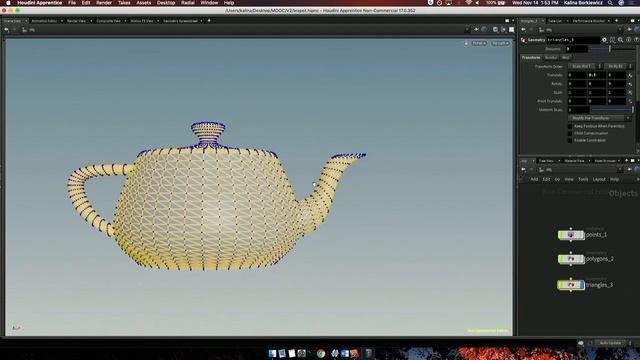640x360 pixels.
Task: Click the Uniform Scale value field
Action: click(x=578, y=110)
